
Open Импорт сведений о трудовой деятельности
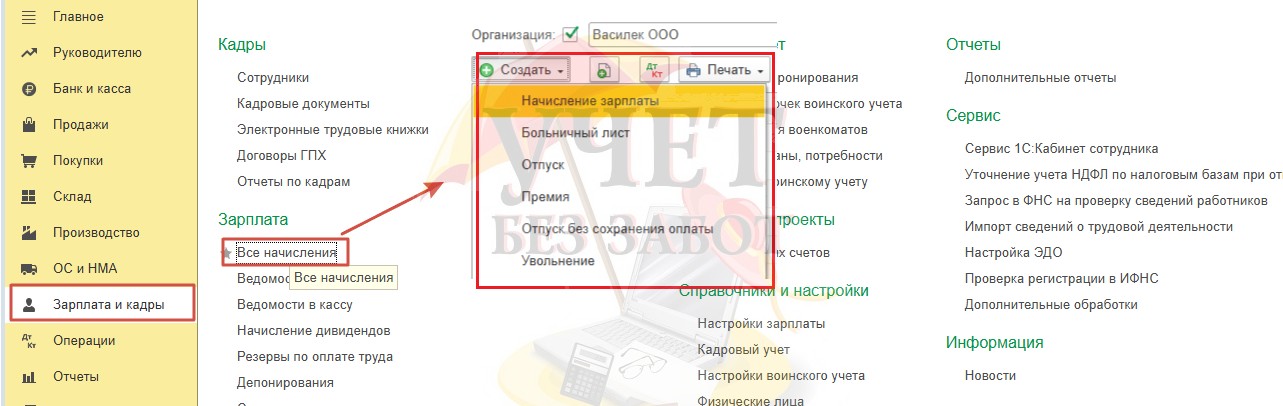[x=1098, y=226]
